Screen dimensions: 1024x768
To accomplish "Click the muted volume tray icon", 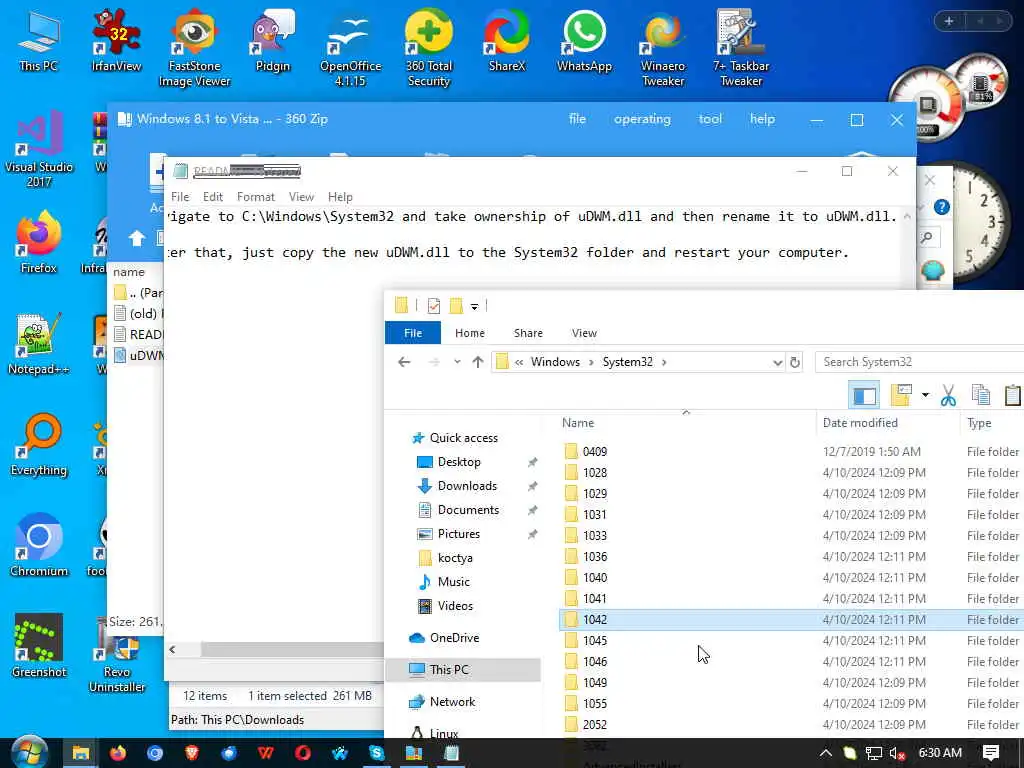I will 897,753.
